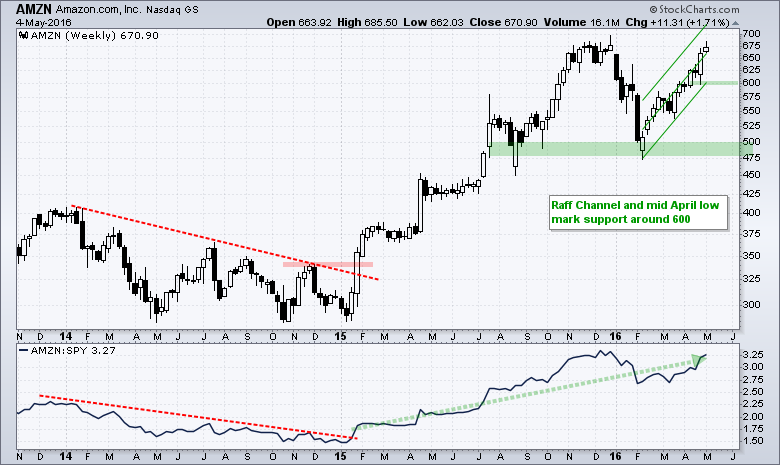Click the 550 price axis label

tap(751, 110)
